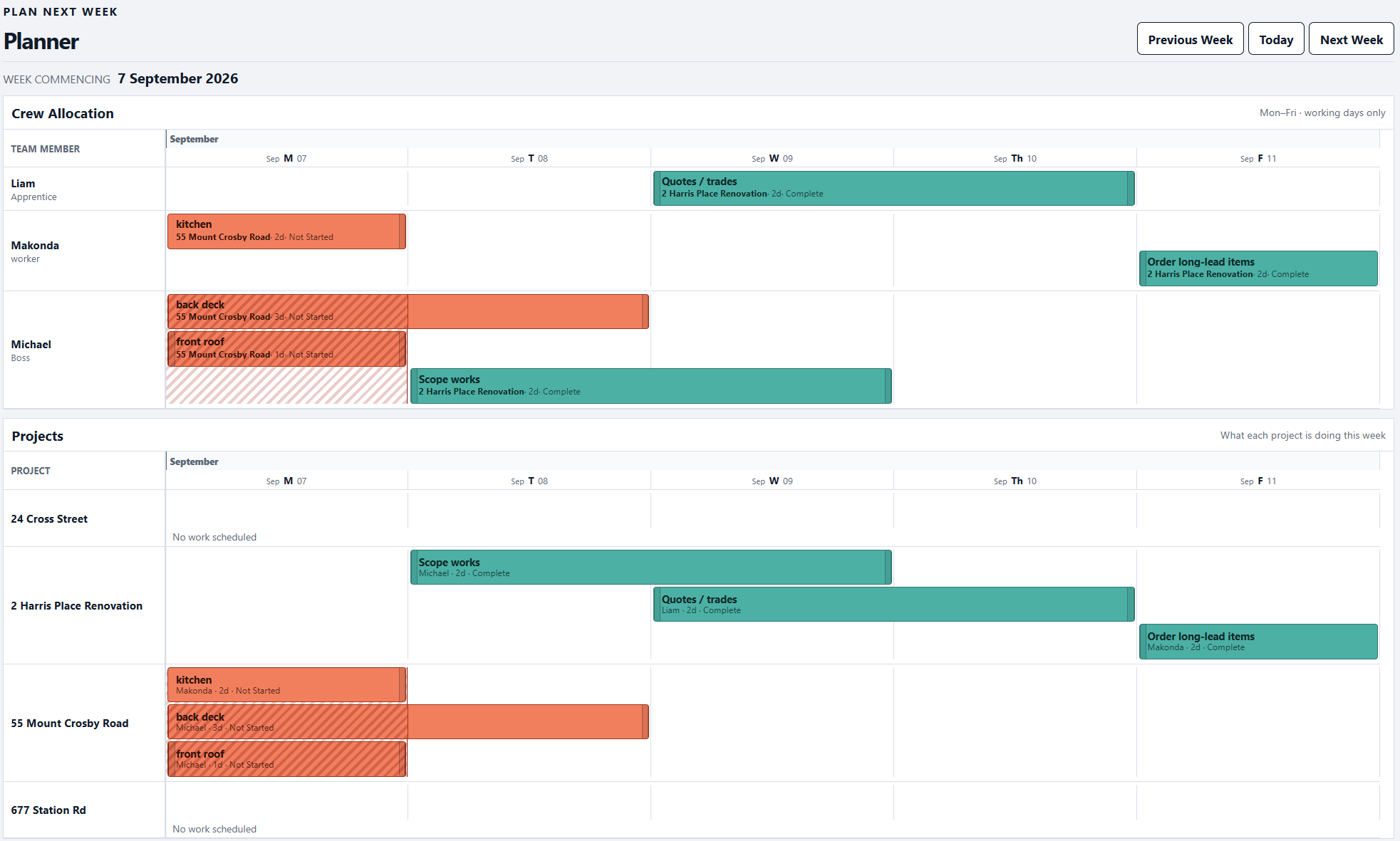Click the Projects section heading

(x=38, y=436)
